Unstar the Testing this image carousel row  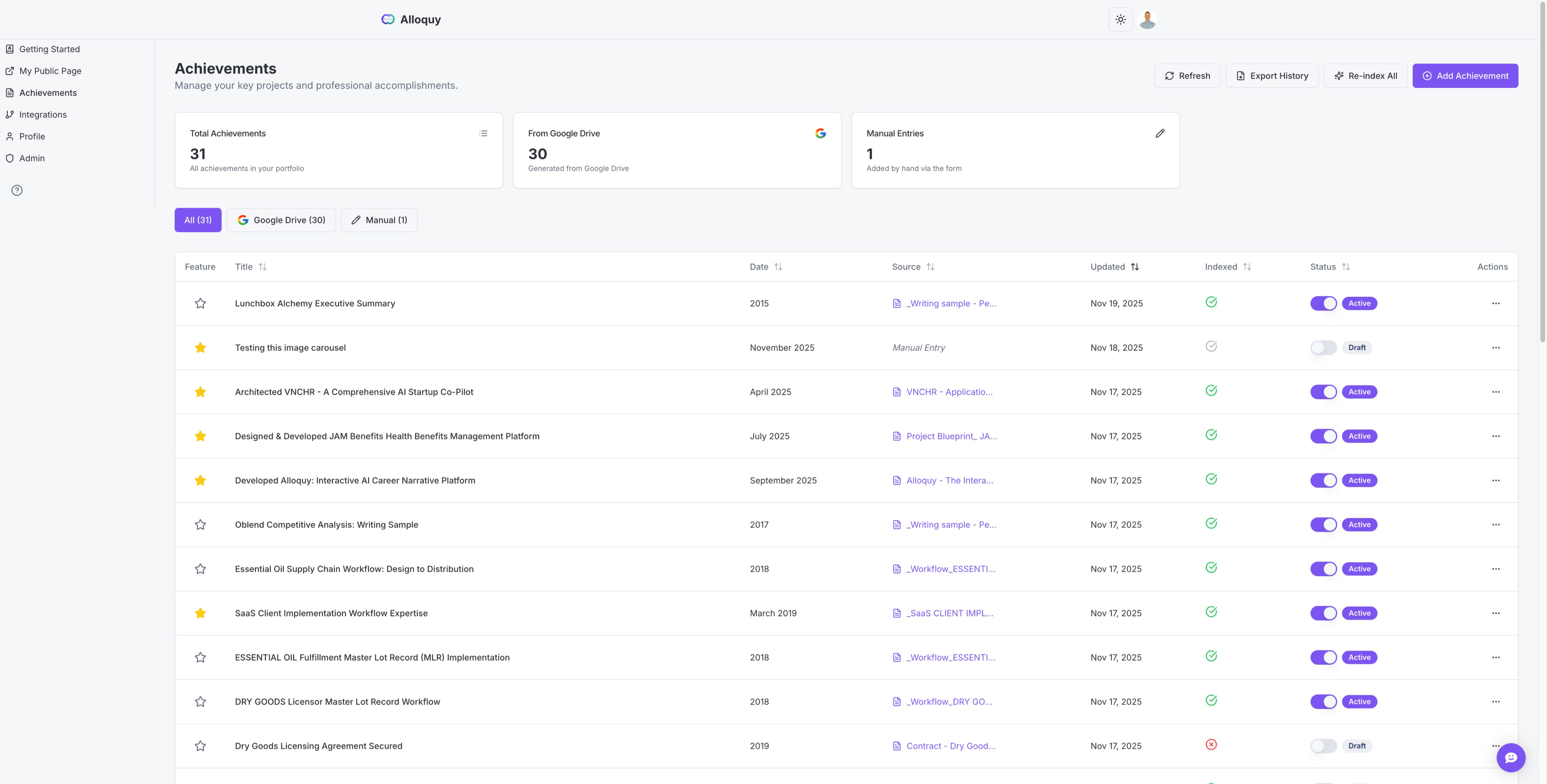point(201,348)
